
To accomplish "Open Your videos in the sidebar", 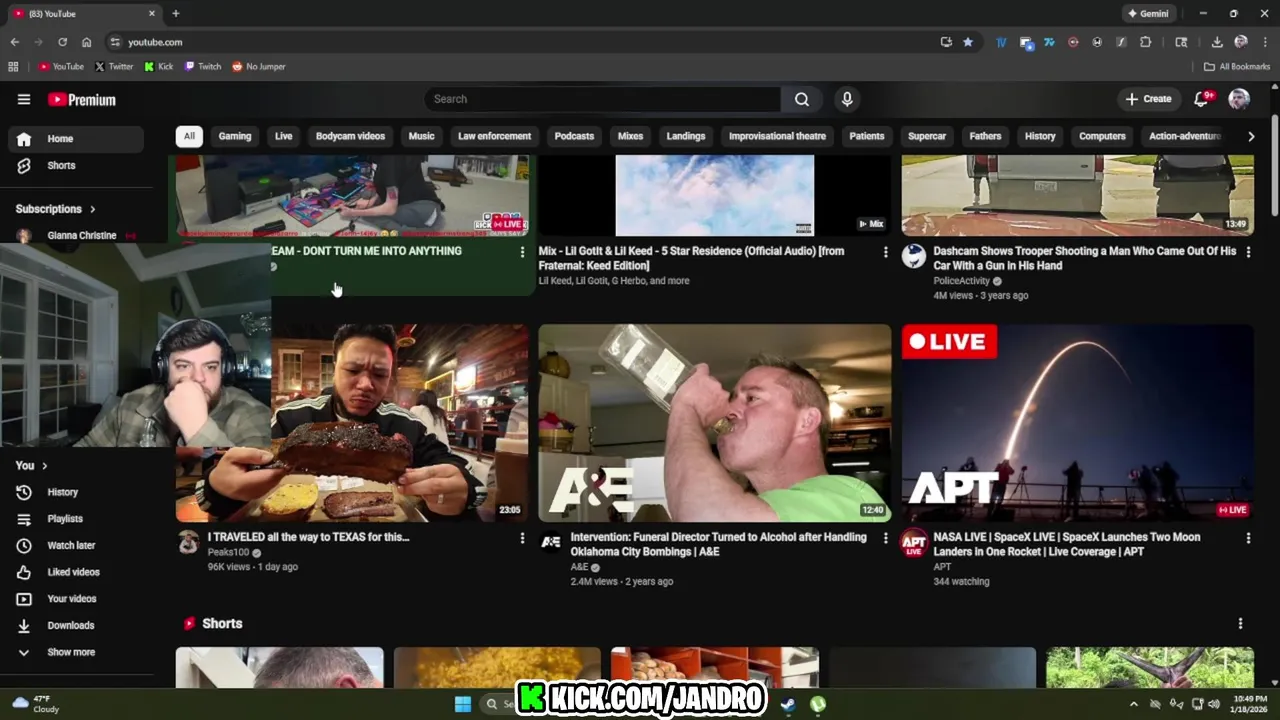I will tap(74, 599).
